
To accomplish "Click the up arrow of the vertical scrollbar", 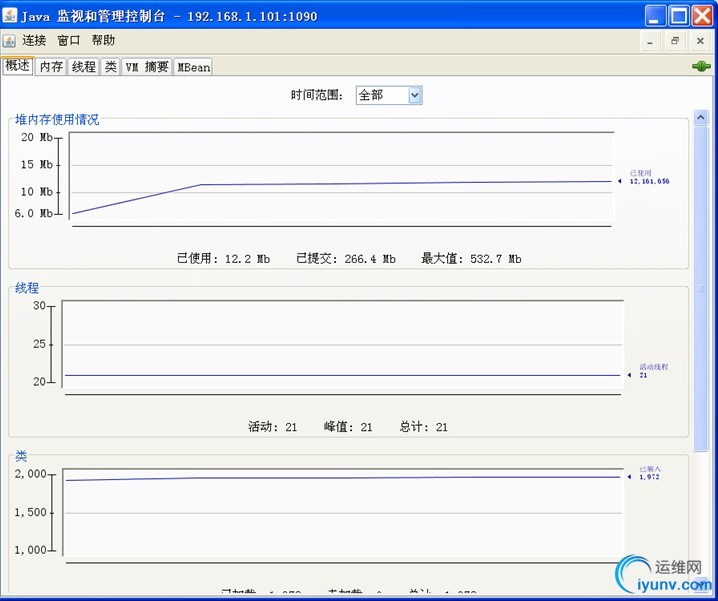I will (701, 118).
